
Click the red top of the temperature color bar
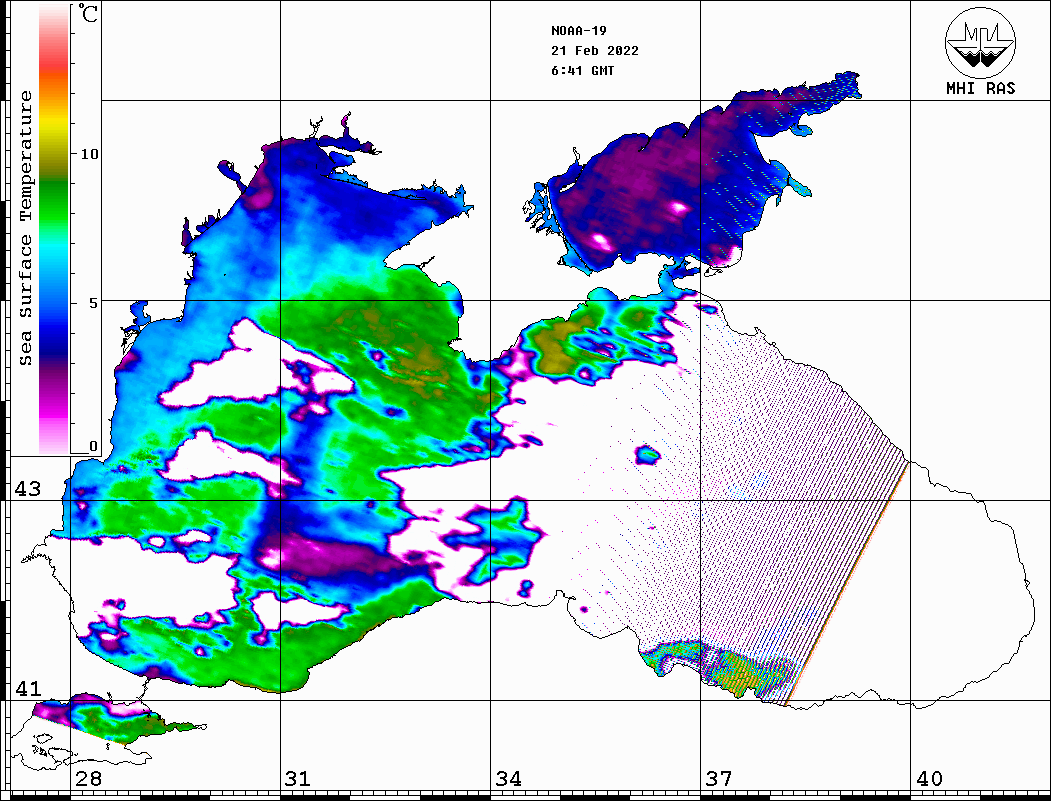[x=54, y=60]
